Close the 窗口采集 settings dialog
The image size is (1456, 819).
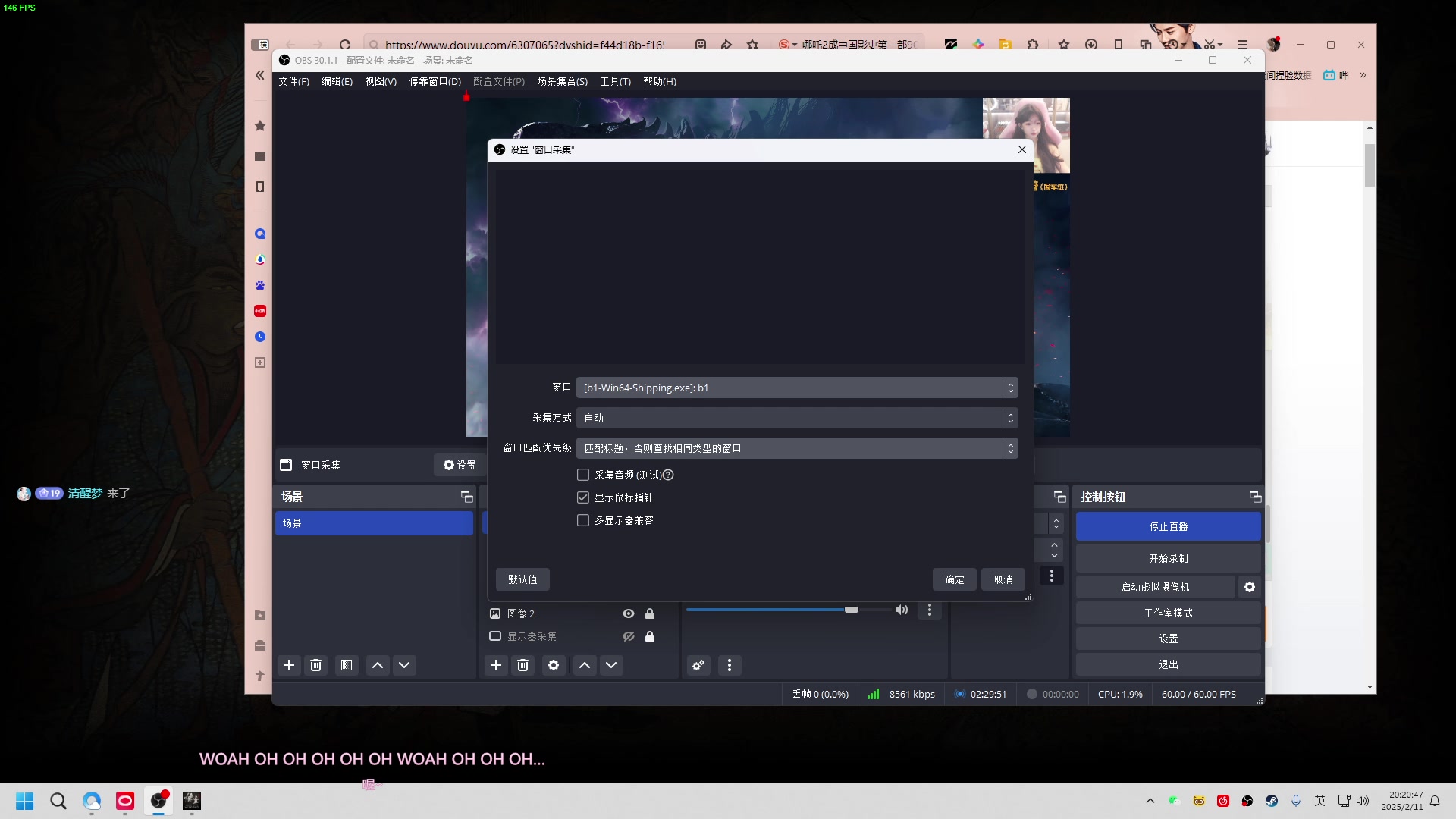[x=1022, y=149]
